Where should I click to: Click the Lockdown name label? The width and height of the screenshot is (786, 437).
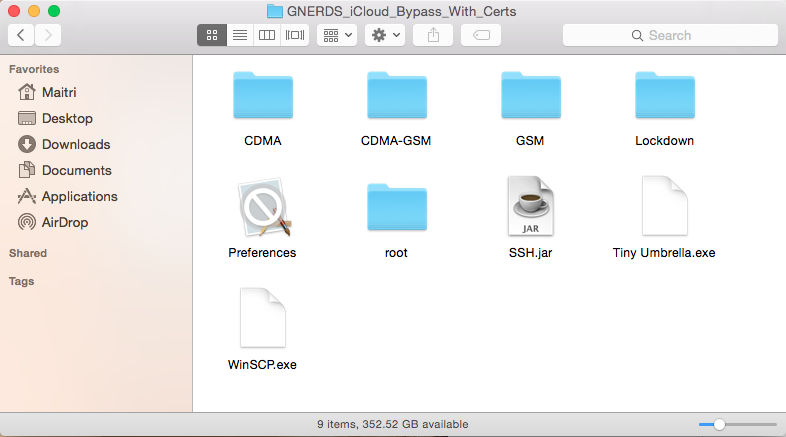(x=665, y=141)
